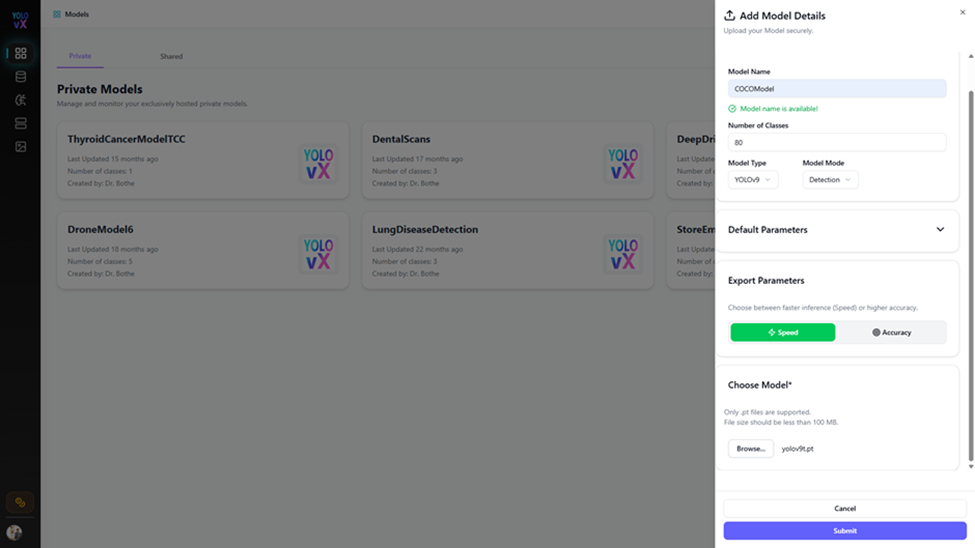The height and width of the screenshot is (548, 975).
Task: Expand the Default Parameters section
Action: [837, 230]
